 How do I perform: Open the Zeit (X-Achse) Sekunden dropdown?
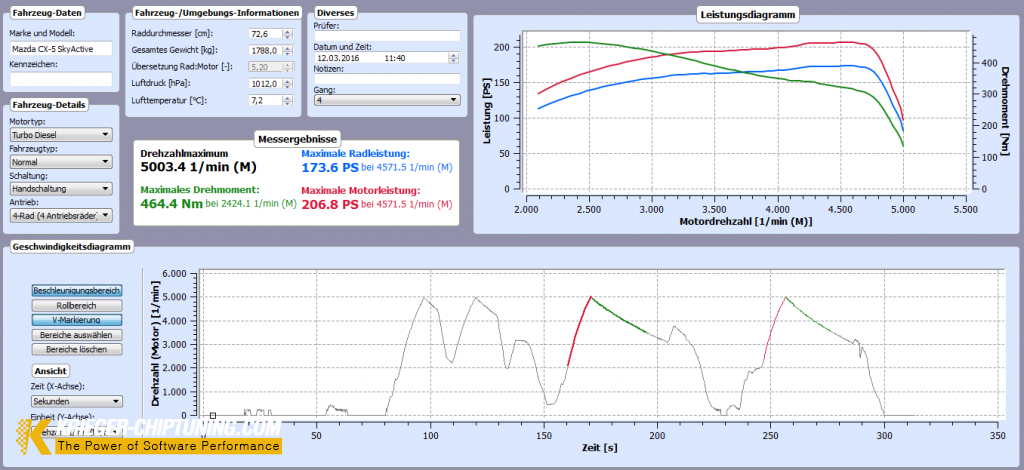pos(77,401)
